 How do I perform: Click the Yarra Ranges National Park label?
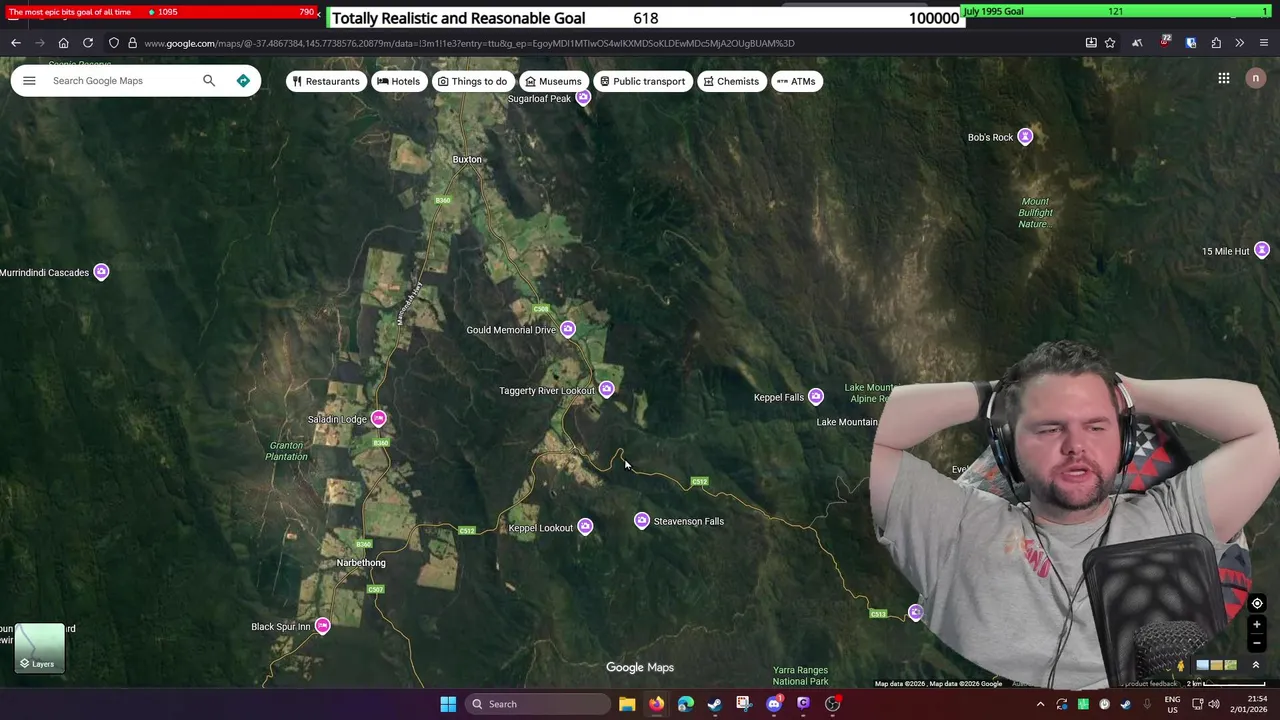pos(800,676)
